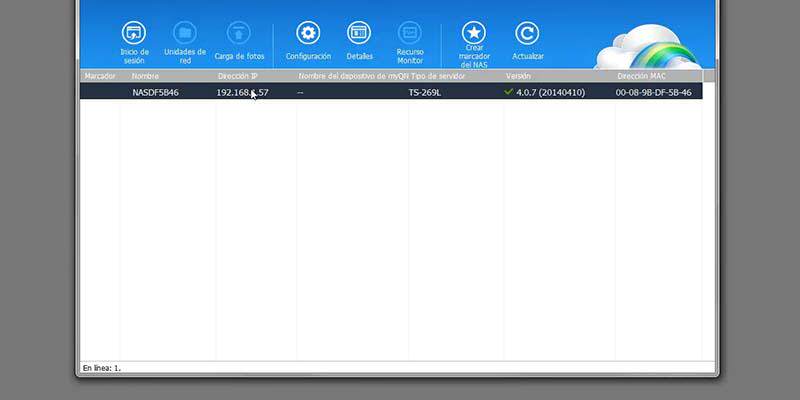
Task: Select the NASDF5B46 device name
Action: click(156, 92)
